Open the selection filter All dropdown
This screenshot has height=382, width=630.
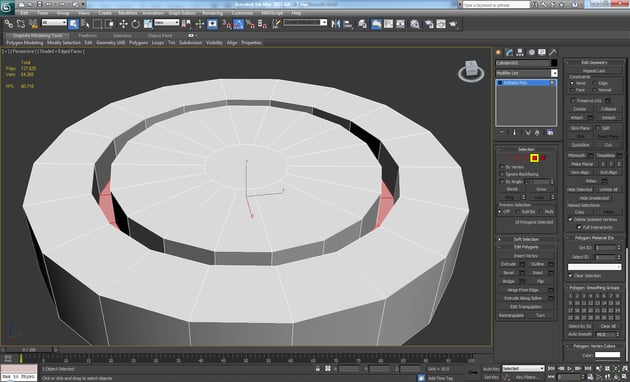point(54,22)
